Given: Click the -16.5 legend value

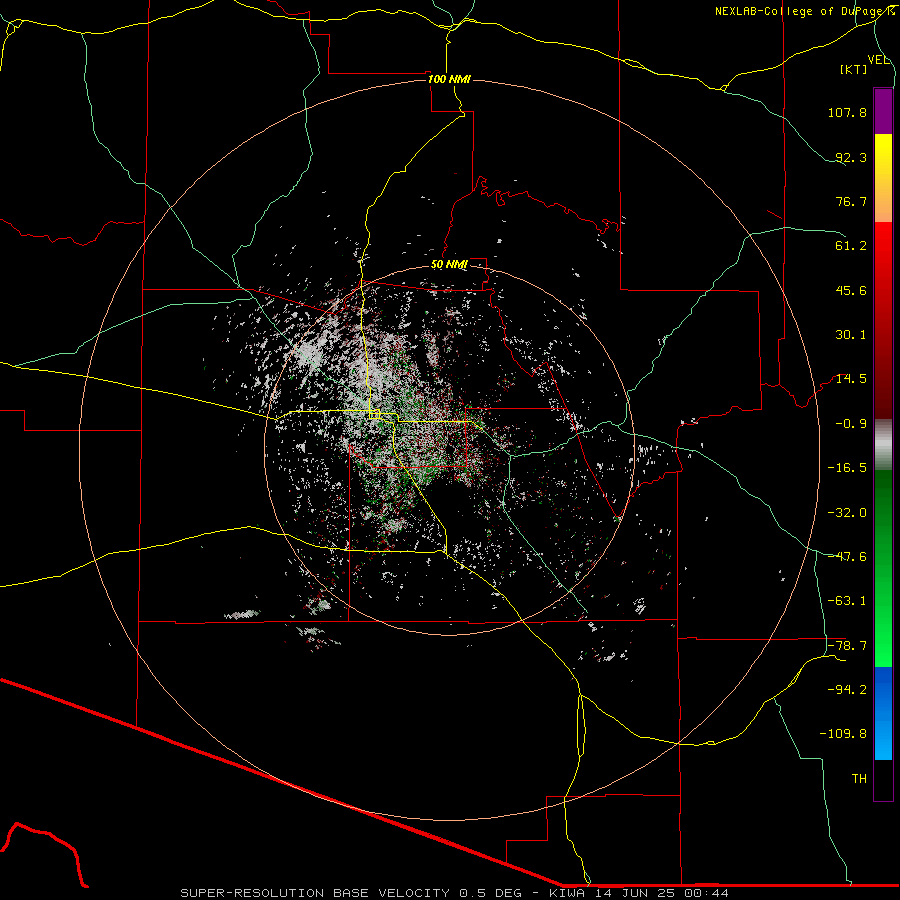Looking at the screenshot, I should (847, 468).
